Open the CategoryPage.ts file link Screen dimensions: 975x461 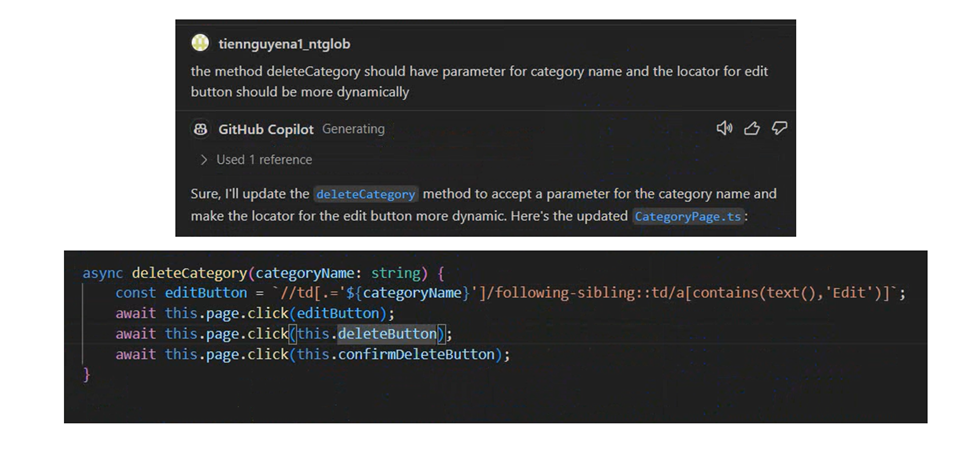coord(688,216)
